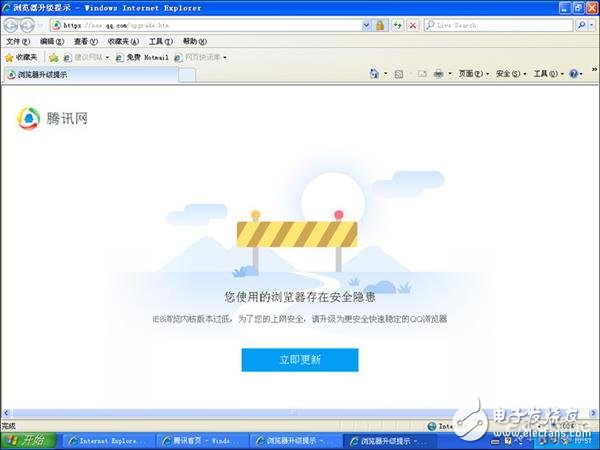Image resolution: width=600 pixels, height=450 pixels.
Task: Click the Refresh icon beside the address bar
Action: [398, 25]
